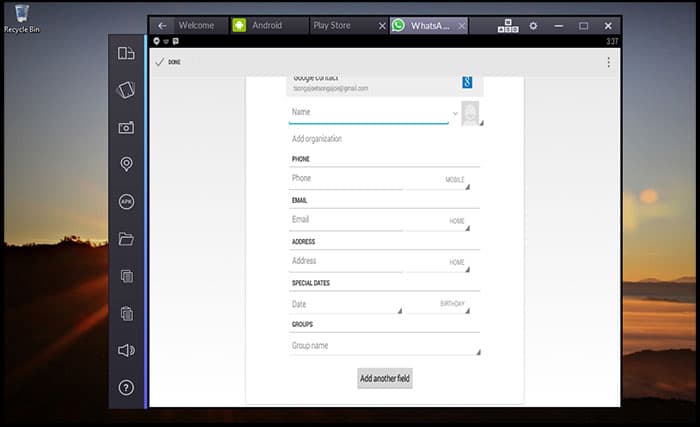Click the WhatsApp logo on the tab
This screenshot has width=700, height=427.
[x=398, y=25]
